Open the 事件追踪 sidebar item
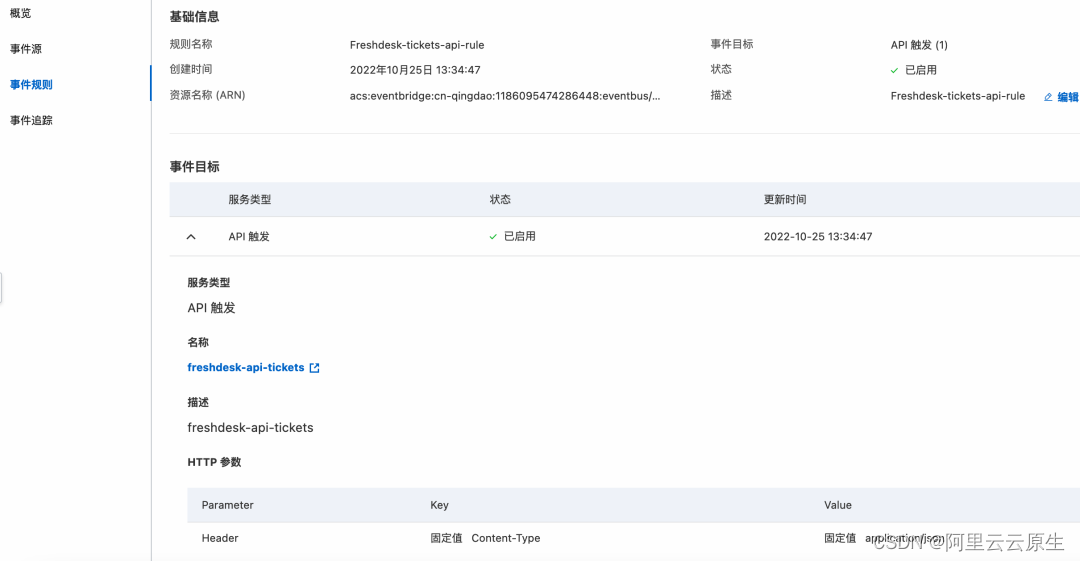Screen dimensions: 1080x561 pyautogui.click(x=31, y=121)
